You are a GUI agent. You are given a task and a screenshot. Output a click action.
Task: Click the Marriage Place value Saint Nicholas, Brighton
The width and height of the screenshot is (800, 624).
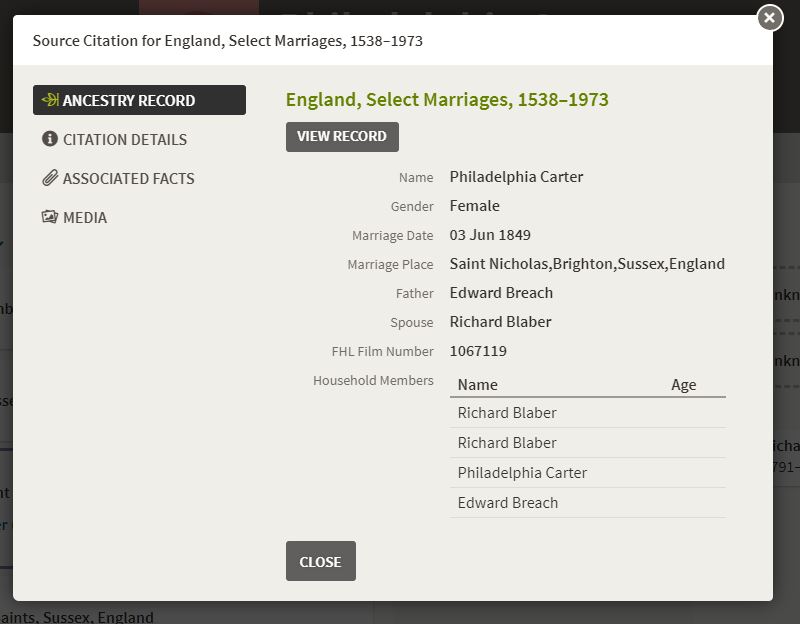[x=587, y=264]
